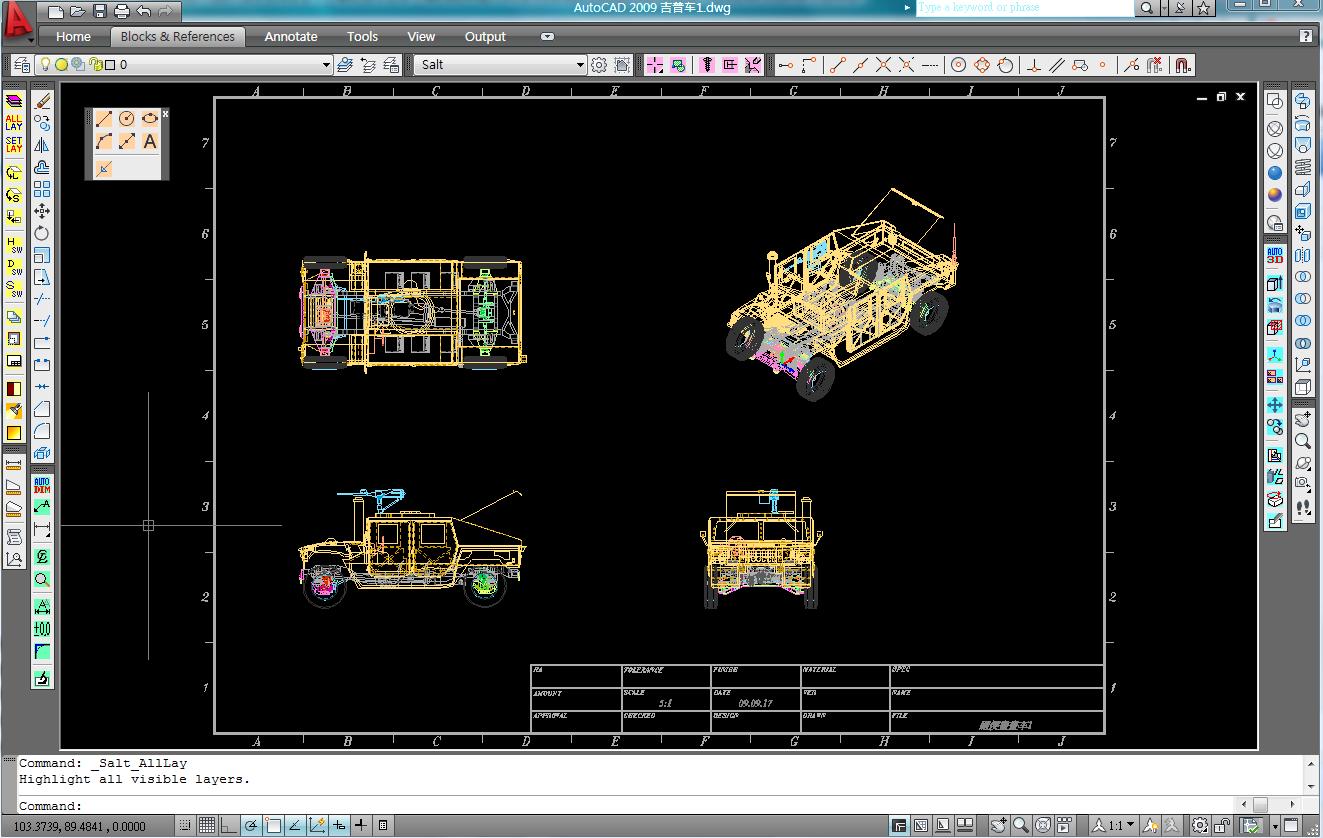Click the coordinates readout in status bar

tap(80, 827)
